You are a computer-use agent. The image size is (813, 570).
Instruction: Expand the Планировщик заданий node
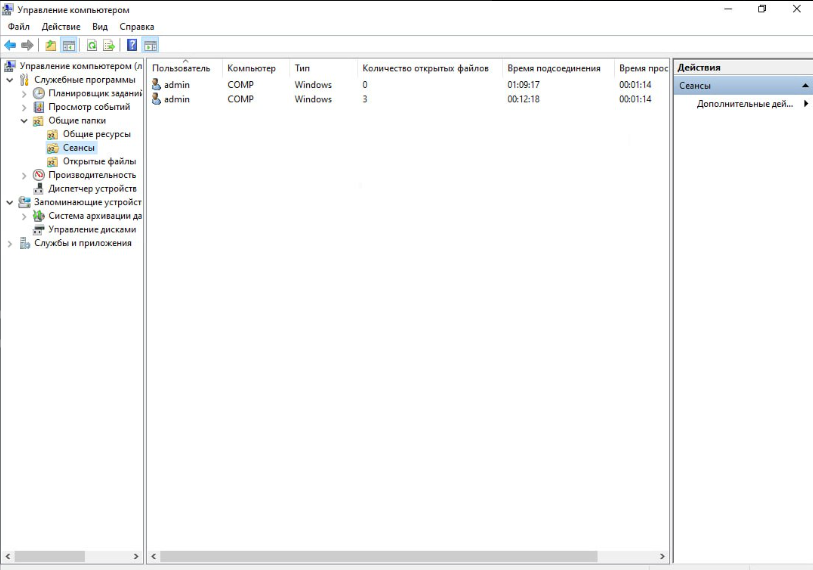(x=24, y=94)
